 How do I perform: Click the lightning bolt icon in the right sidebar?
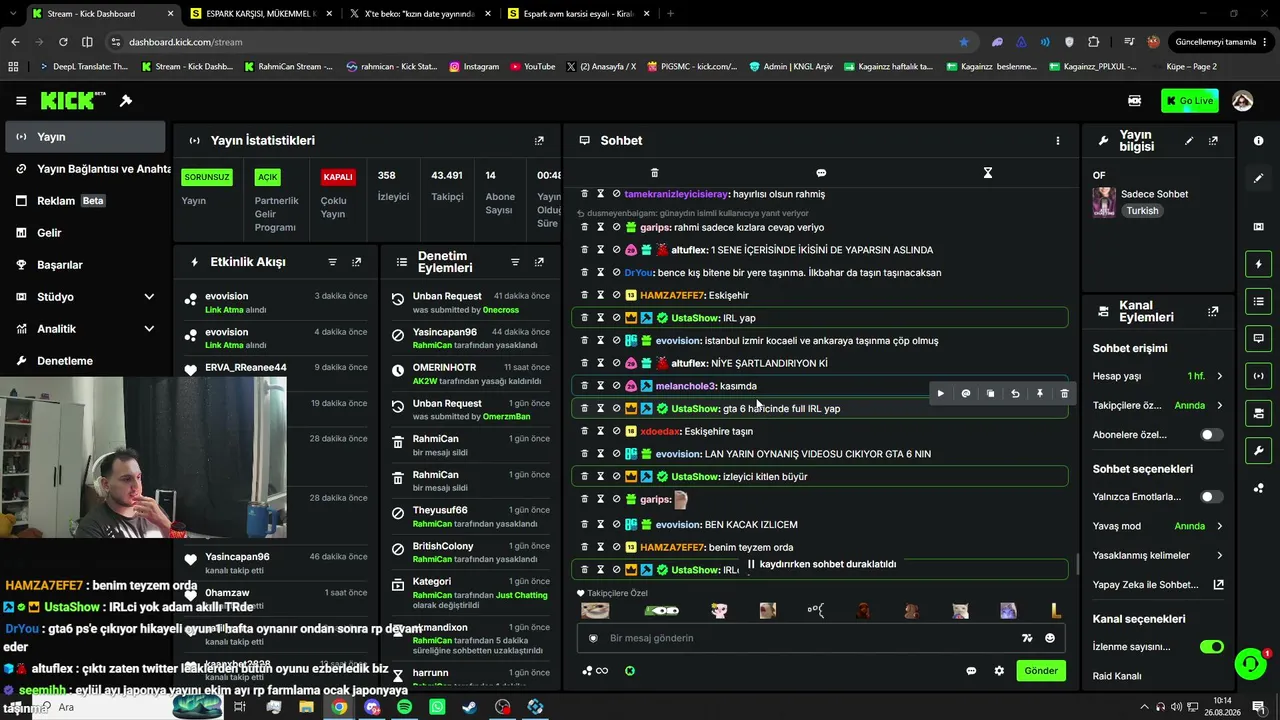point(1258,264)
